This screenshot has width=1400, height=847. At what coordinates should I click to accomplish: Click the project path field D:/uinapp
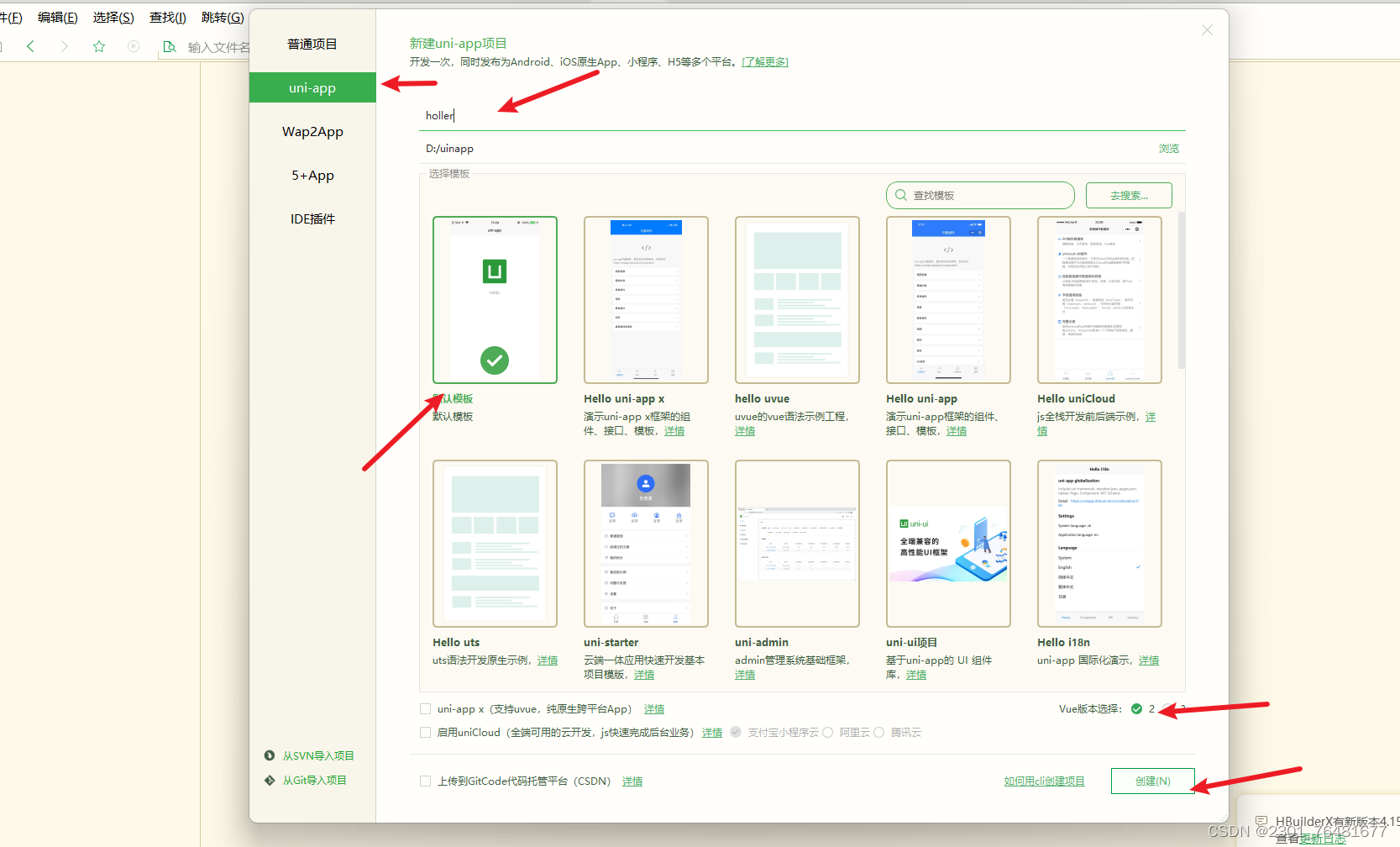click(x=785, y=148)
